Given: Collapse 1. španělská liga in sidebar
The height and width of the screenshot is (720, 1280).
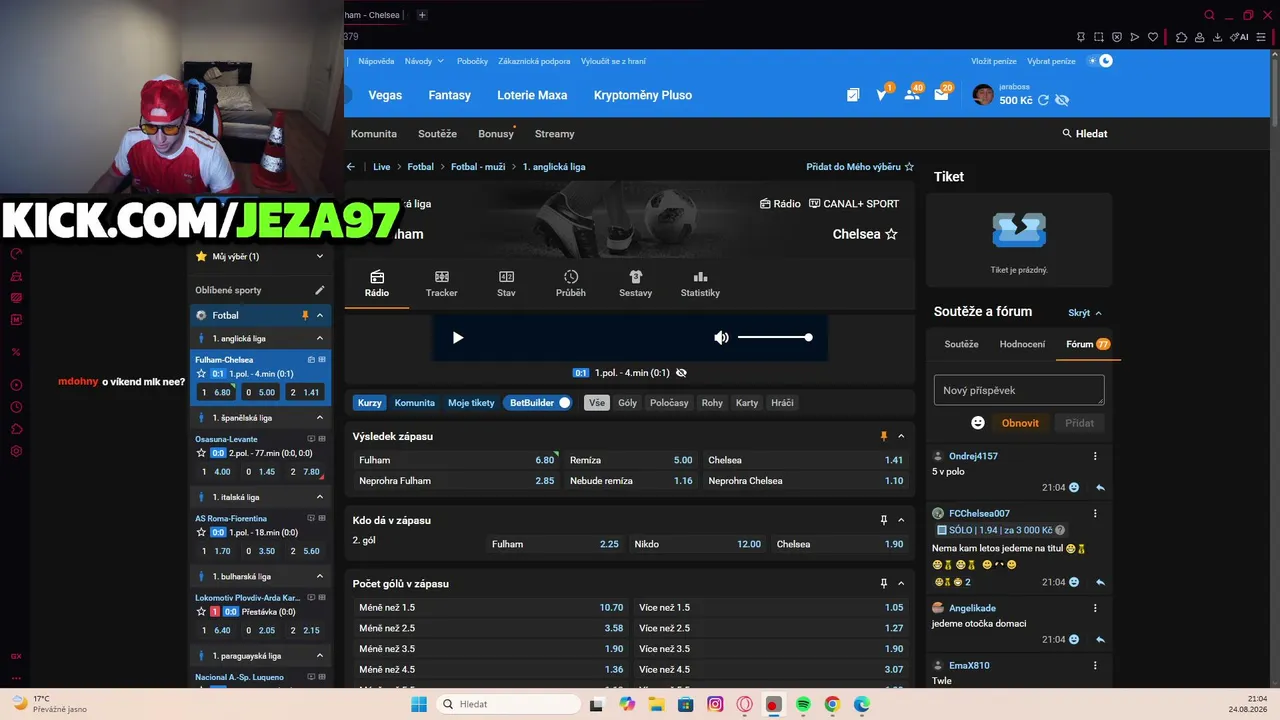Looking at the screenshot, I should click(x=320, y=418).
